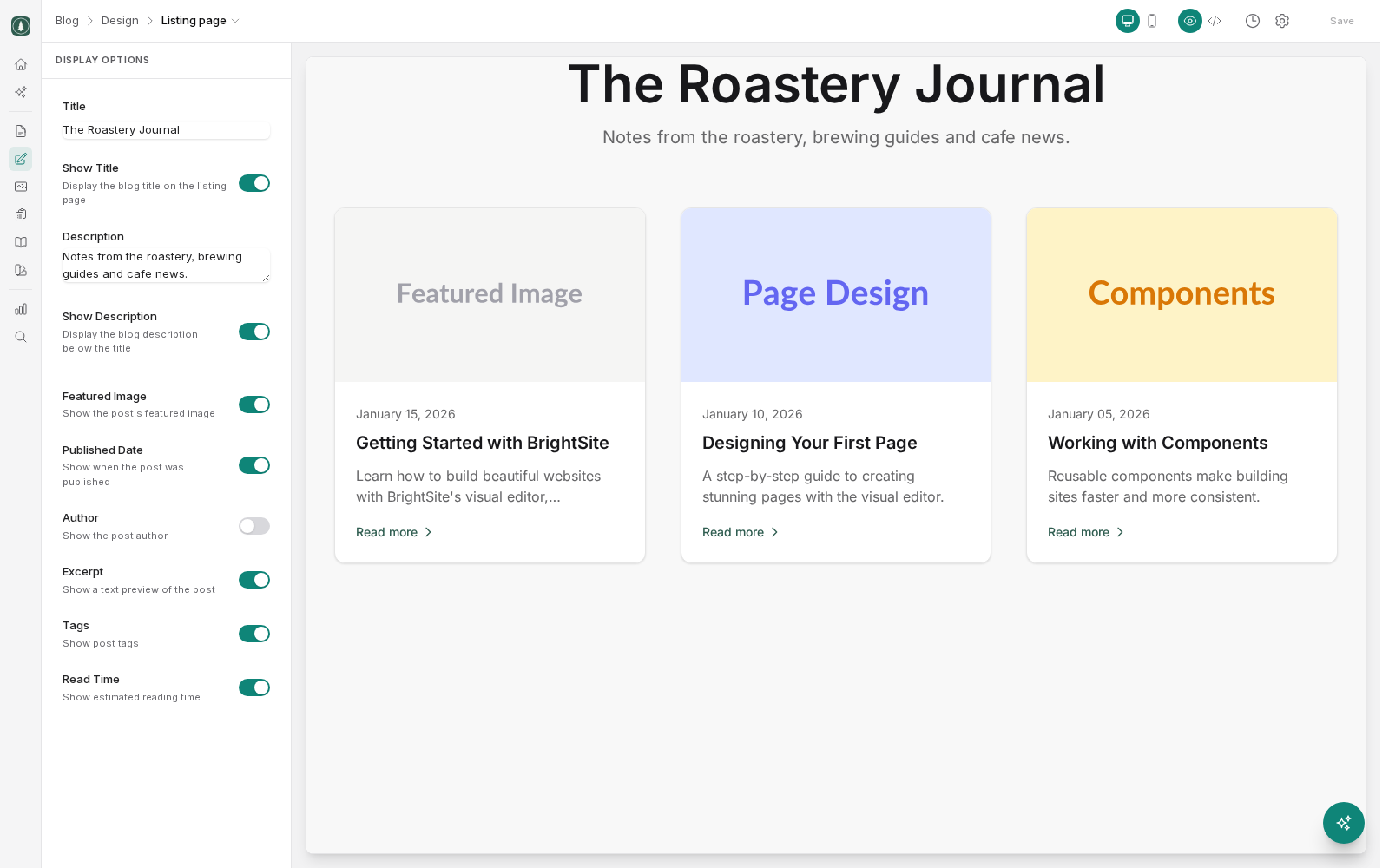Open the Pages document icon in the sidebar
Screen dimensions: 1389x868
pyautogui.click(x=21, y=131)
